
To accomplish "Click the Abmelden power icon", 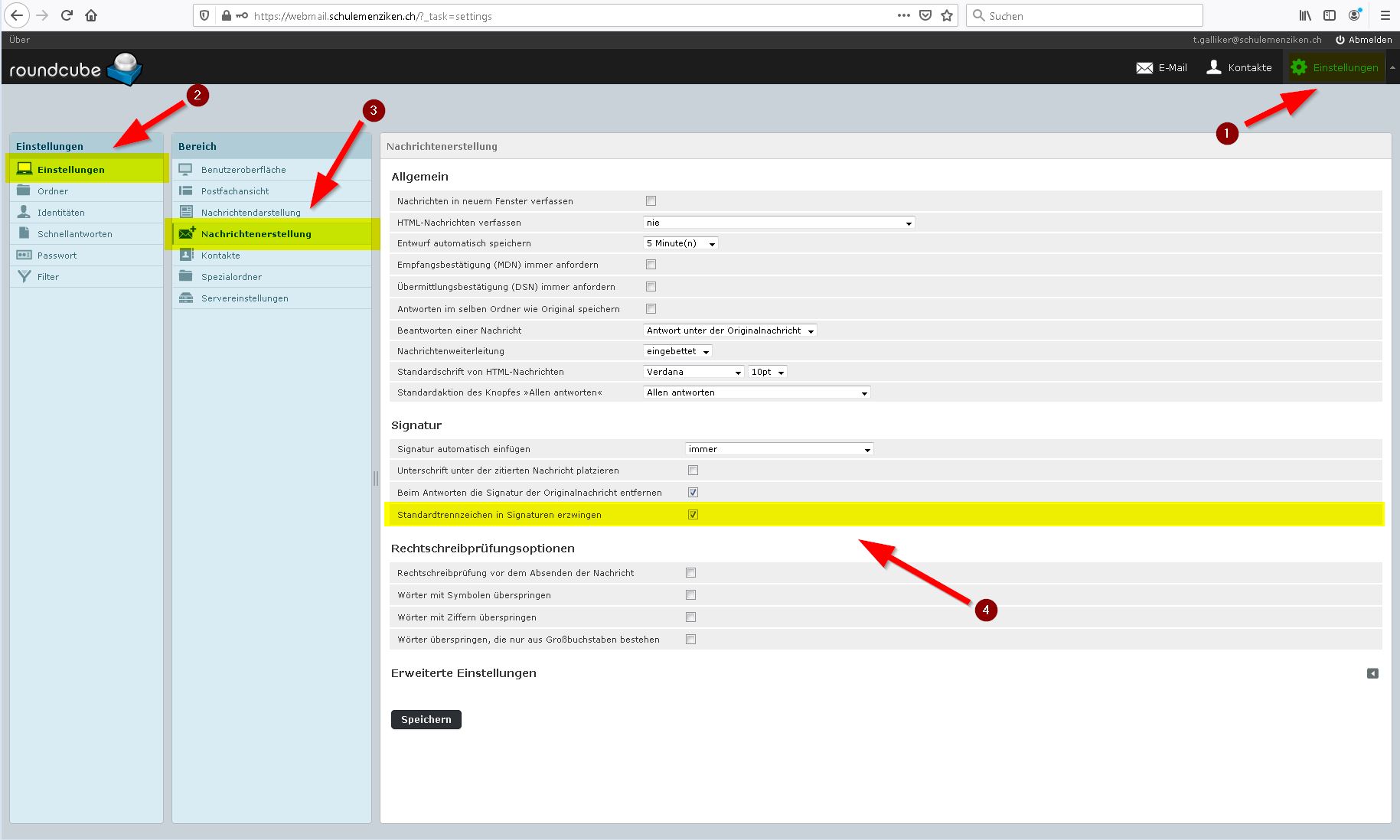I will point(1340,40).
